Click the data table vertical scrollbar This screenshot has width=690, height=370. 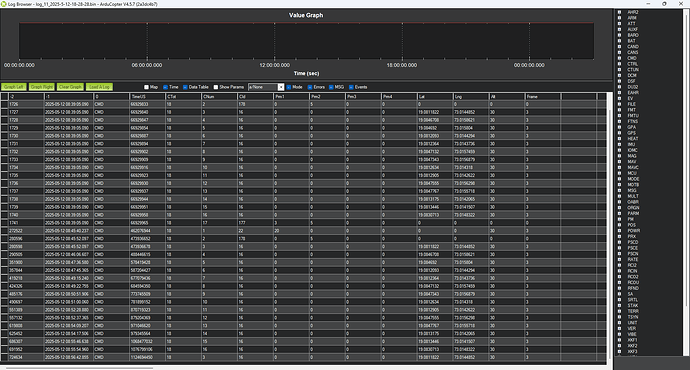[609, 227]
